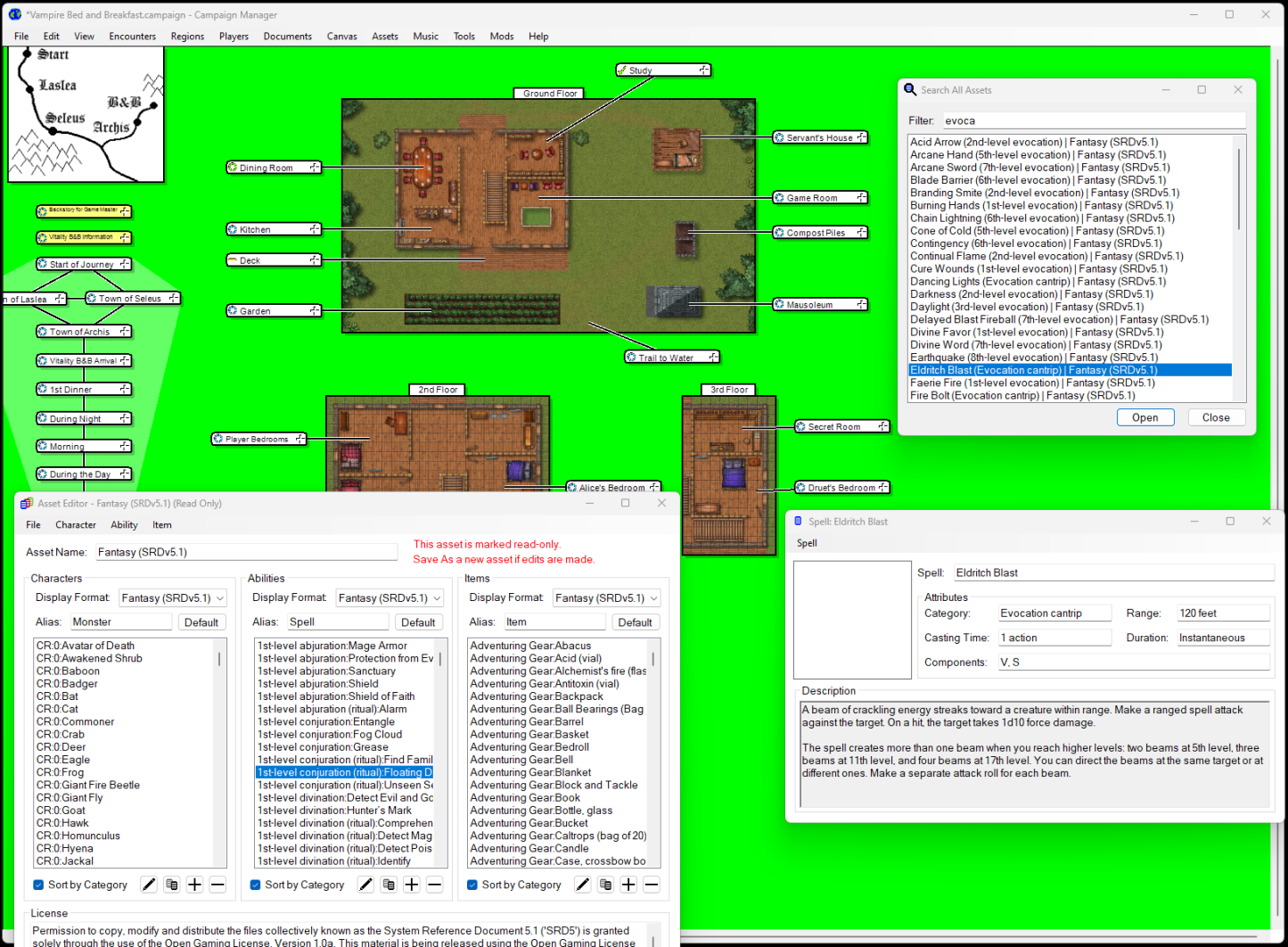This screenshot has height=947, width=1288.
Task: Open Abilities Display Format dropdown
Action: 390,598
